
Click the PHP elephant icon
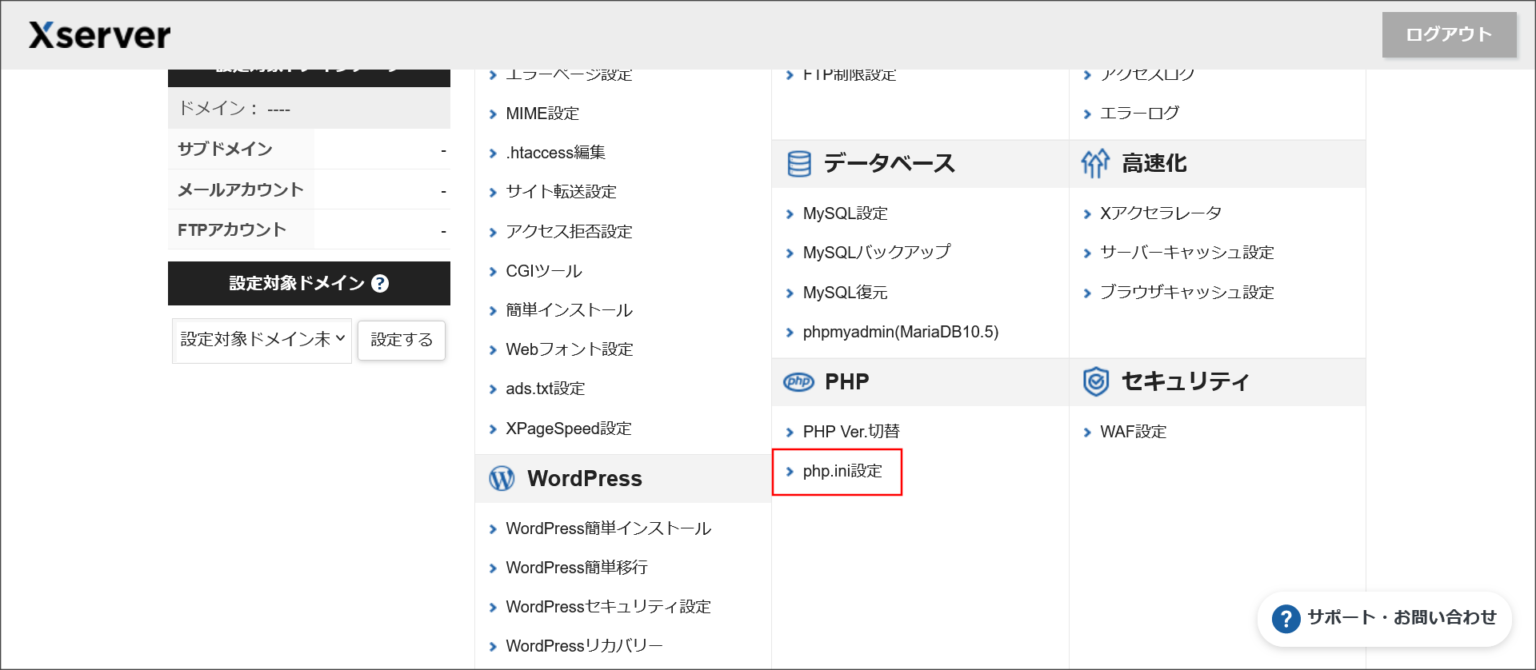[797, 381]
